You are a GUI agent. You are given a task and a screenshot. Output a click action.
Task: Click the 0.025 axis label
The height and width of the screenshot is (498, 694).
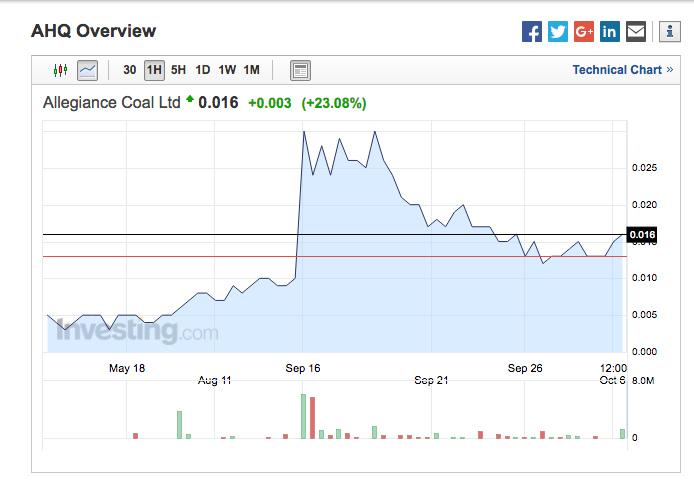[x=644, y=168]
